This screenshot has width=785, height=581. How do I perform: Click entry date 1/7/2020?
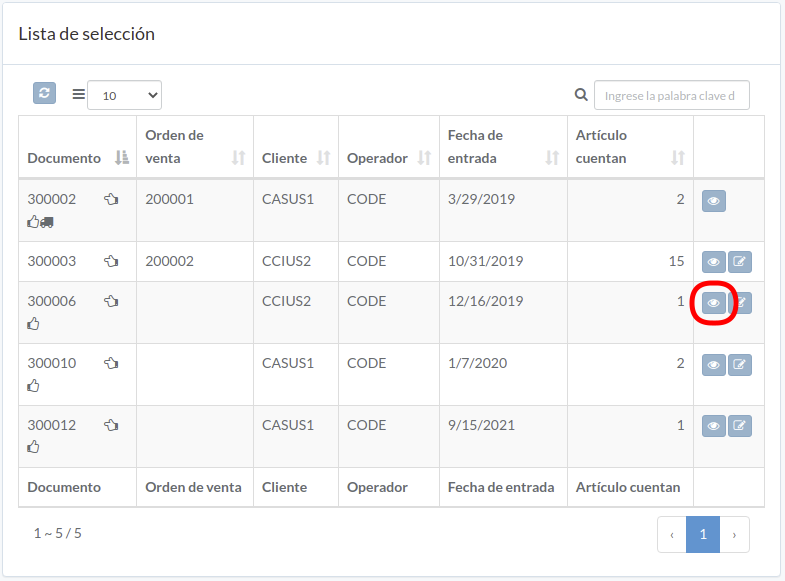click(x=477, y=363)
